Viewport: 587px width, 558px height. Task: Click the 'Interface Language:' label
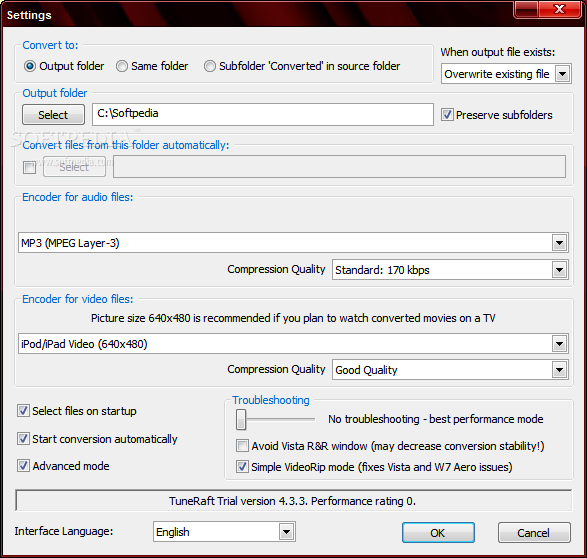point(64,531)
